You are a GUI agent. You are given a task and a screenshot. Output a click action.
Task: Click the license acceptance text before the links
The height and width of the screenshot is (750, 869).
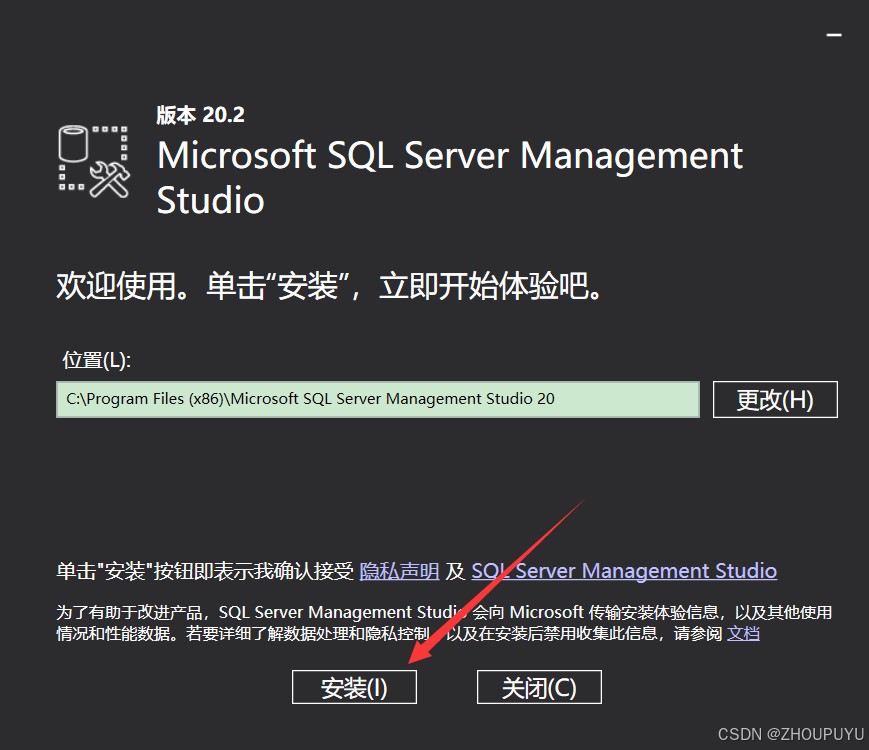coord(205,571)
